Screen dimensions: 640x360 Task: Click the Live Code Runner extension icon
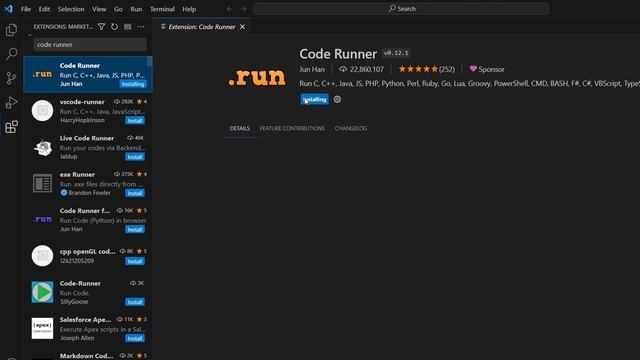coord(42,147)
